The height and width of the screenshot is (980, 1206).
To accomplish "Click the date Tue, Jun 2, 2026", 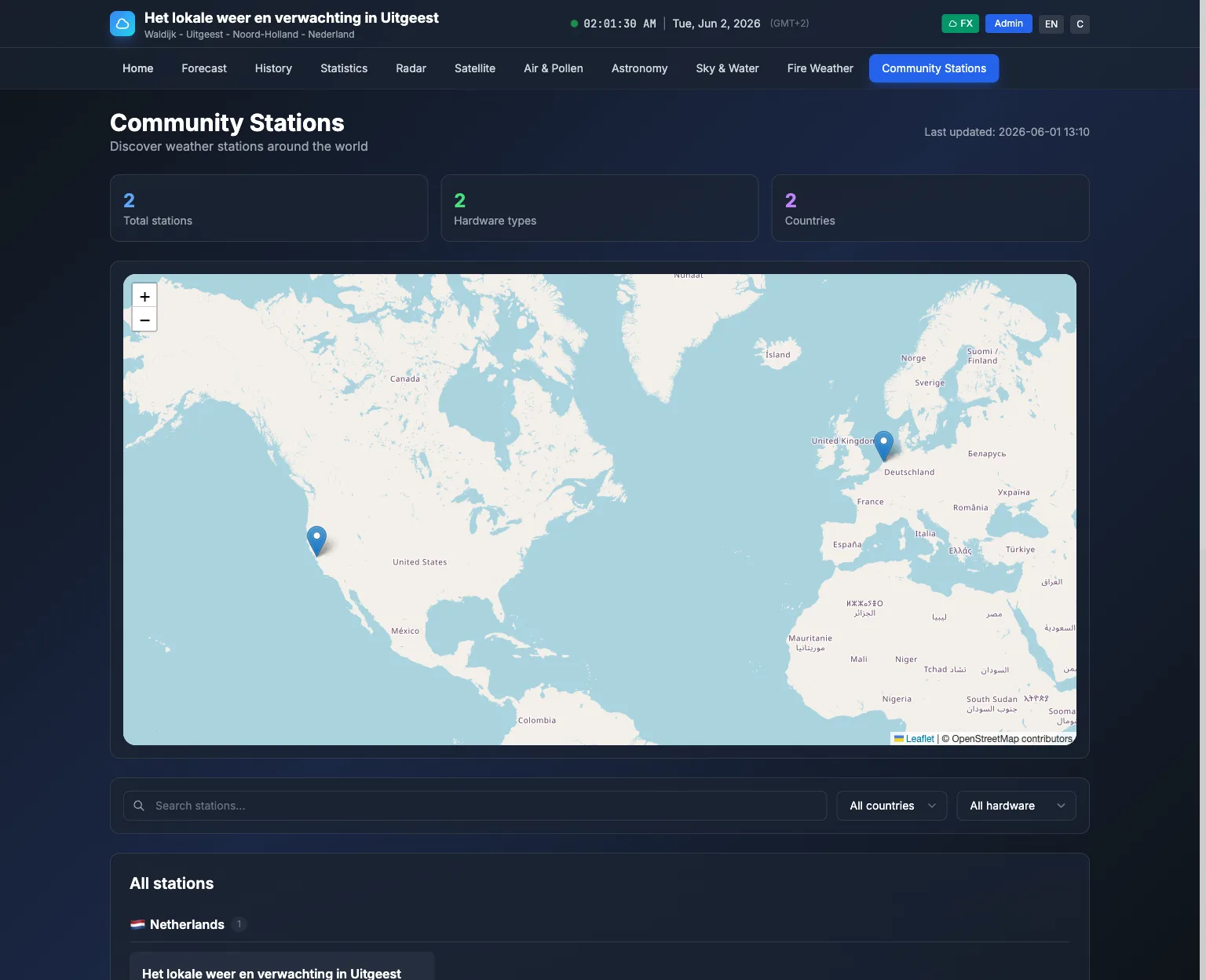I will coord(716,24).
